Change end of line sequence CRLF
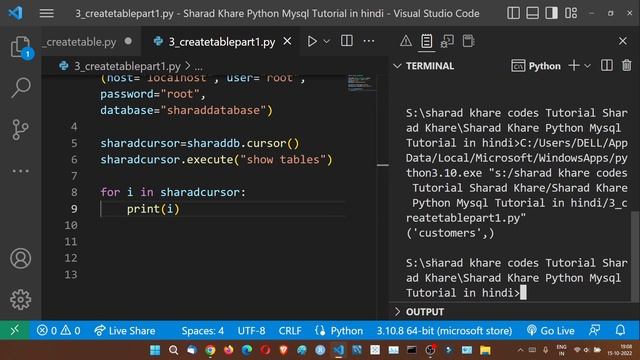Viewport: 640px width, 360px height. [290, 330]
